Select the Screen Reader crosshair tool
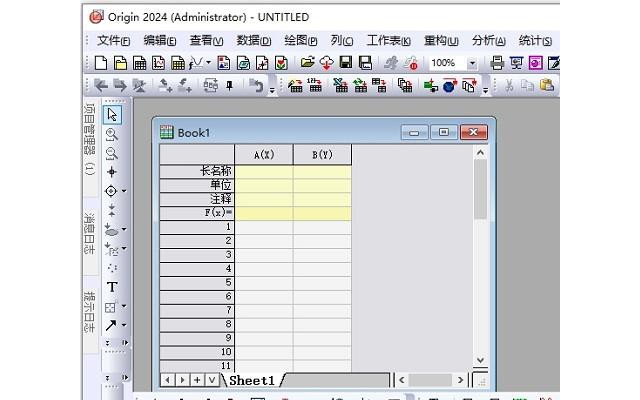The width and height of the screenshot is (640, 400). click(111, 172)
